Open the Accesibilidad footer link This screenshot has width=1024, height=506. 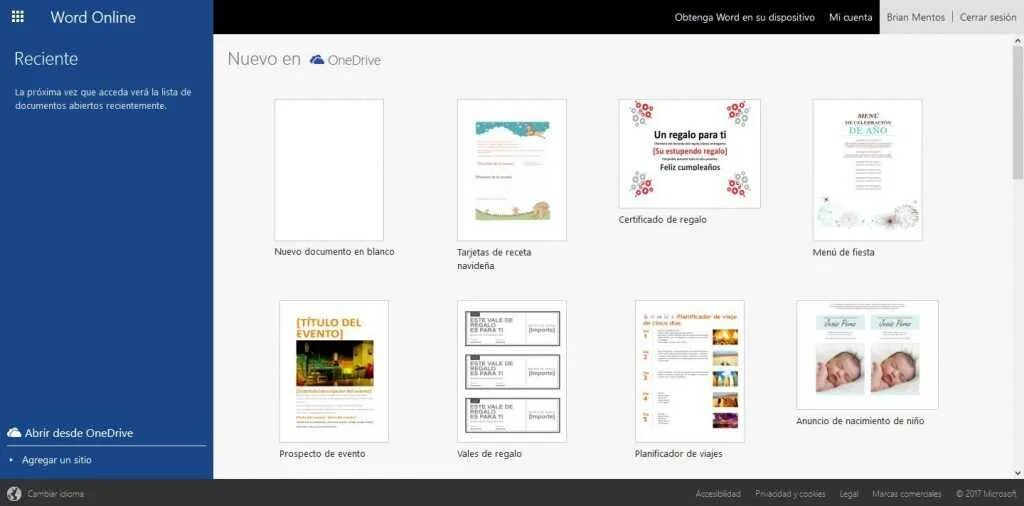point(718,494)
